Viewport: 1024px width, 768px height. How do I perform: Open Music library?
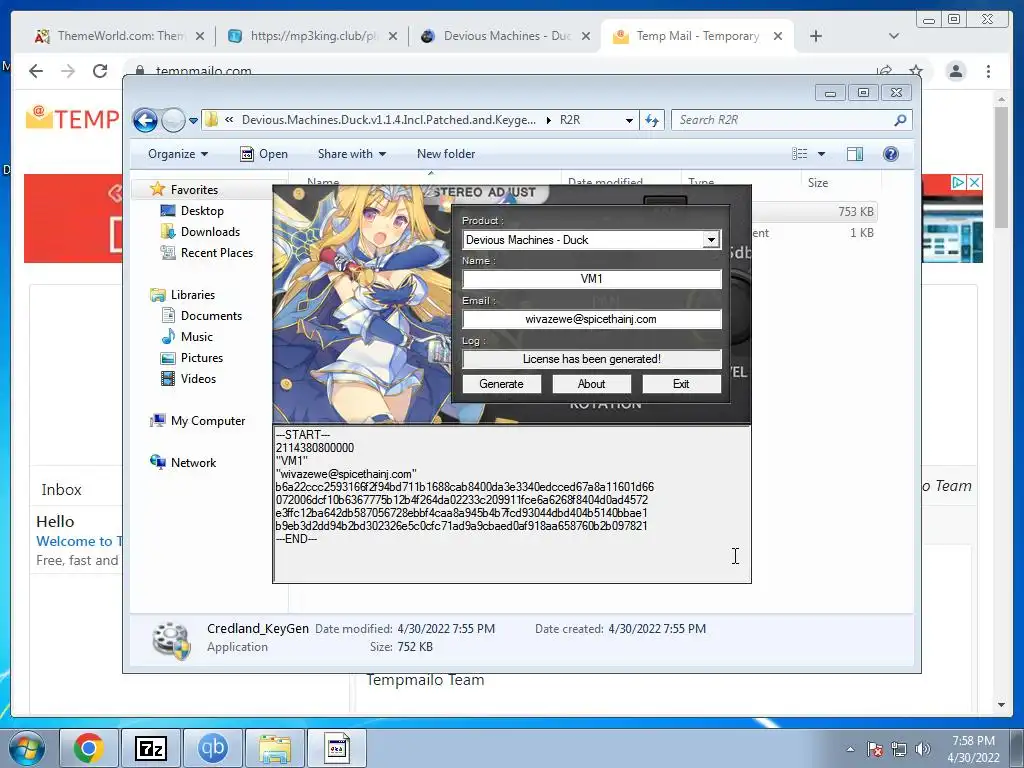pyautogui.click(x=196, y=337)
